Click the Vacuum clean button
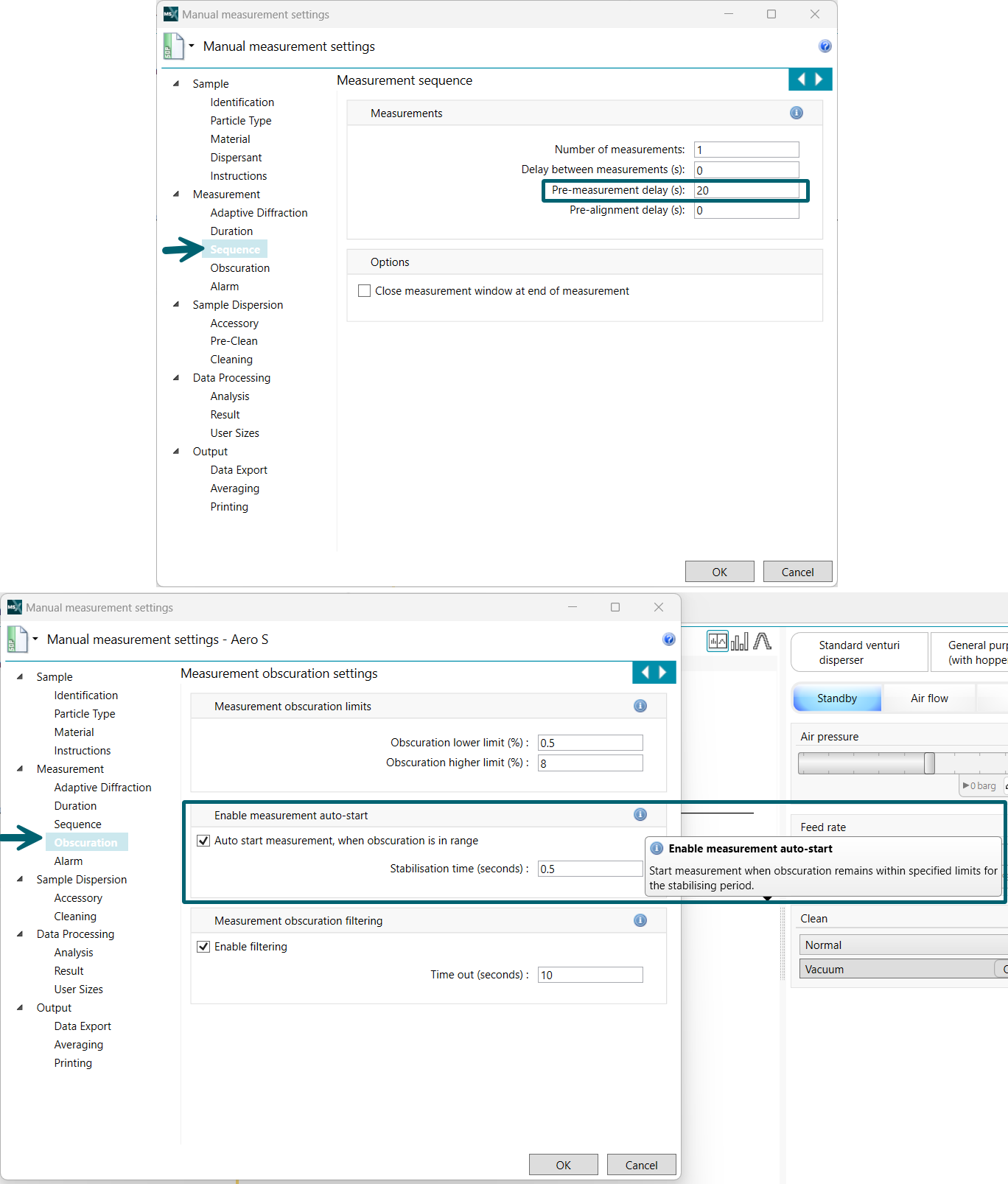Screen dimensions: 1008x1184 coord(897,969)
